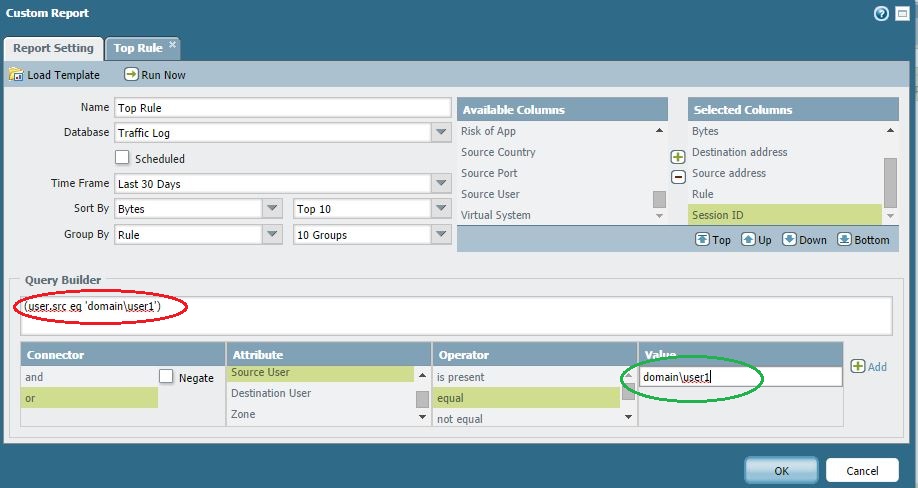Select Source User attribute
Viewport: 918px width, 488px height.
click(x=320, y=373)
